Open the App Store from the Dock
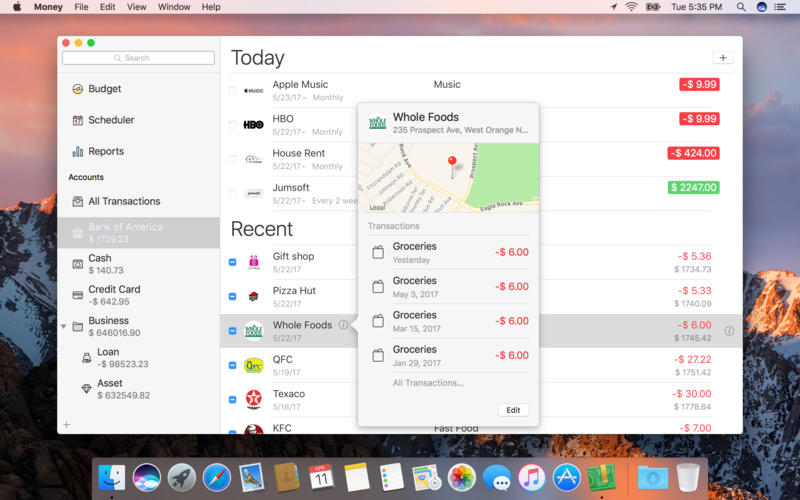This screenshot has width=800, height=500. (x=566, y=478)
